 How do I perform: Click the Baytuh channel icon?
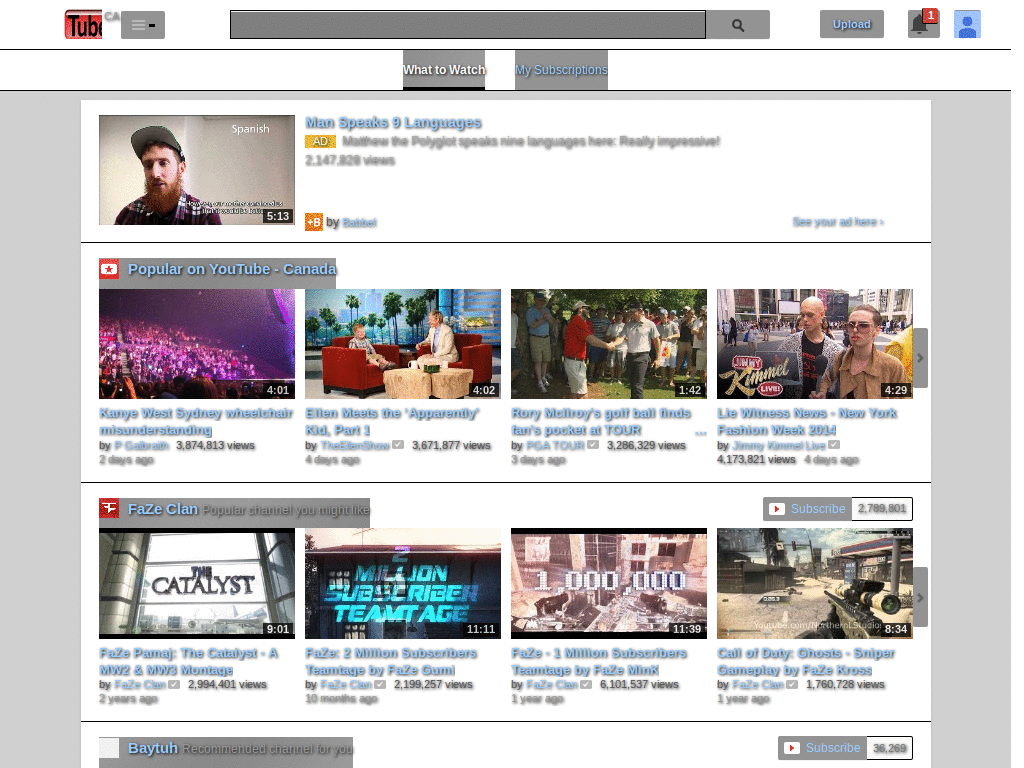click(x=109, y=748)
